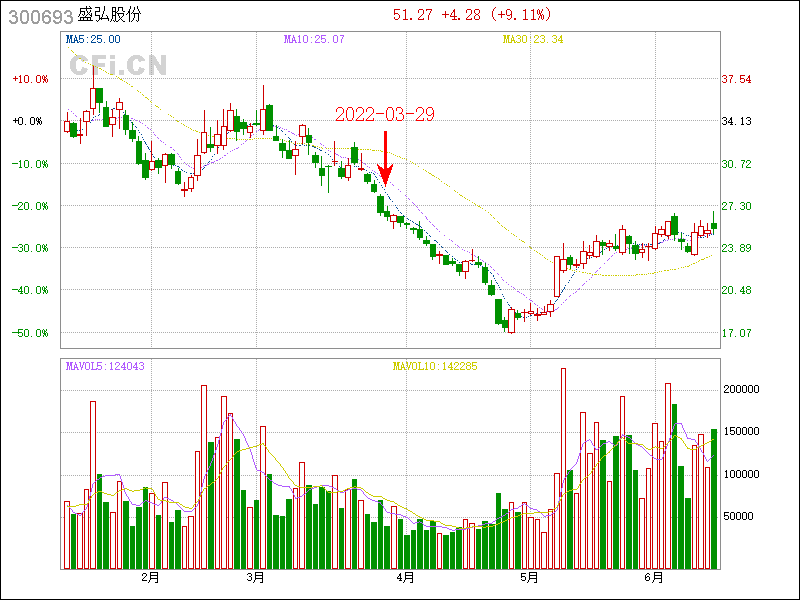Click the 150000 volume axis value

(741, 432)
